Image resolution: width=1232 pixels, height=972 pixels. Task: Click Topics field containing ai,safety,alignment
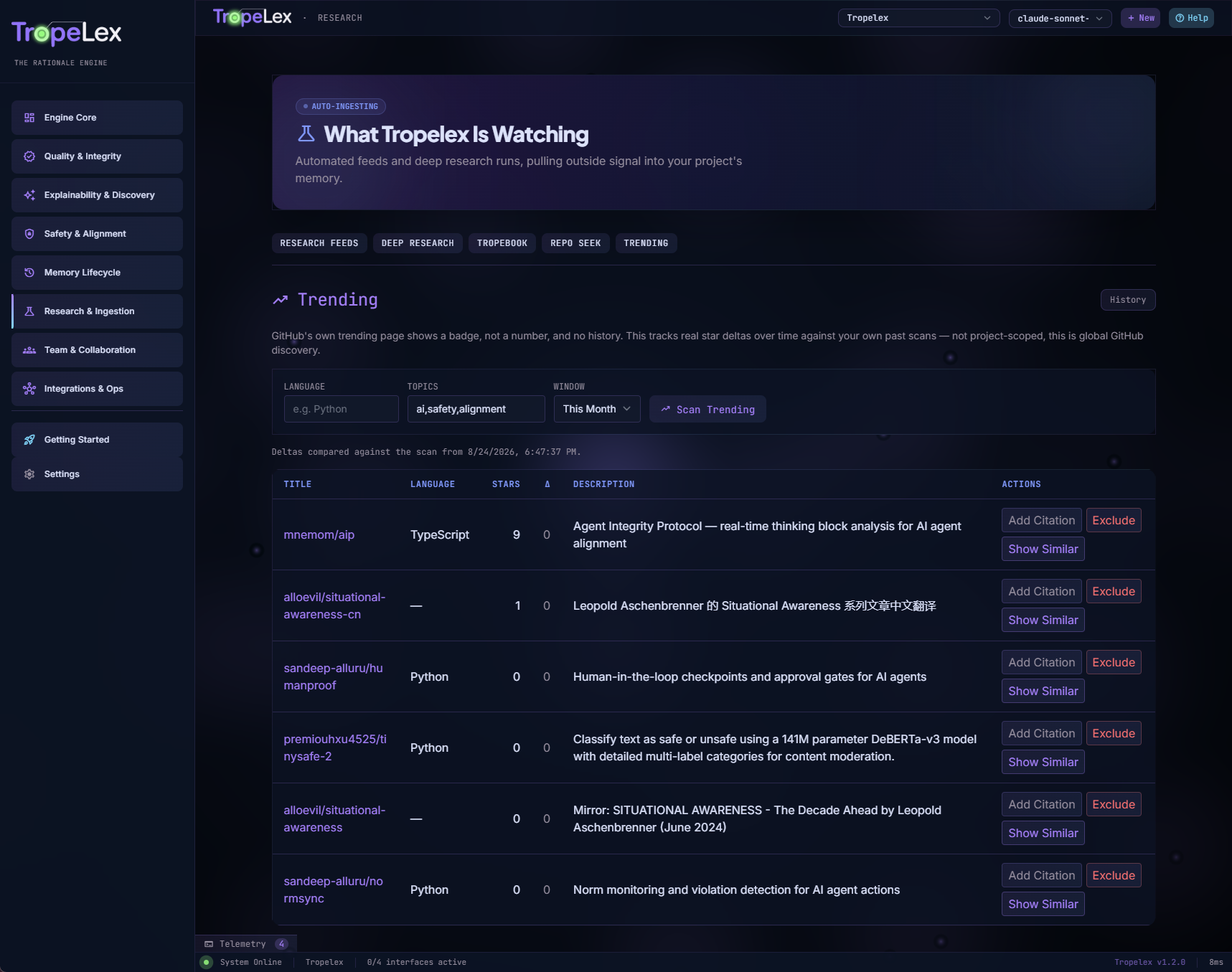click(x=476, y=409)
